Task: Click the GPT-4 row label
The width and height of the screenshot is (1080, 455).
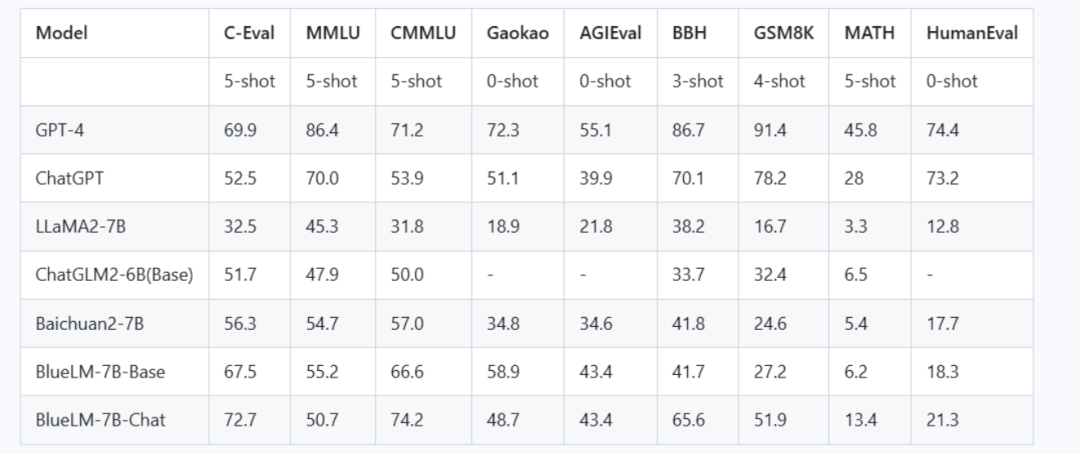Action: tap(60, 130)
